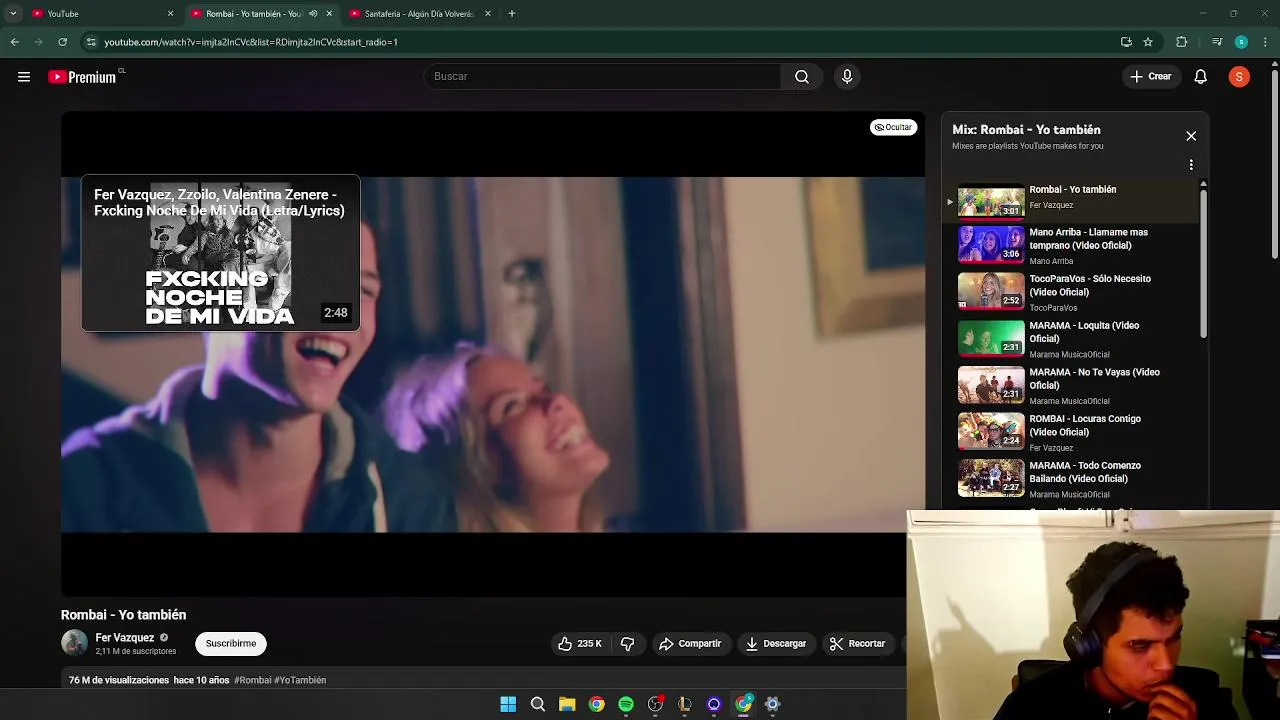
Task: Close the Rombai - Yo también tab
Action: coord(329,14)
